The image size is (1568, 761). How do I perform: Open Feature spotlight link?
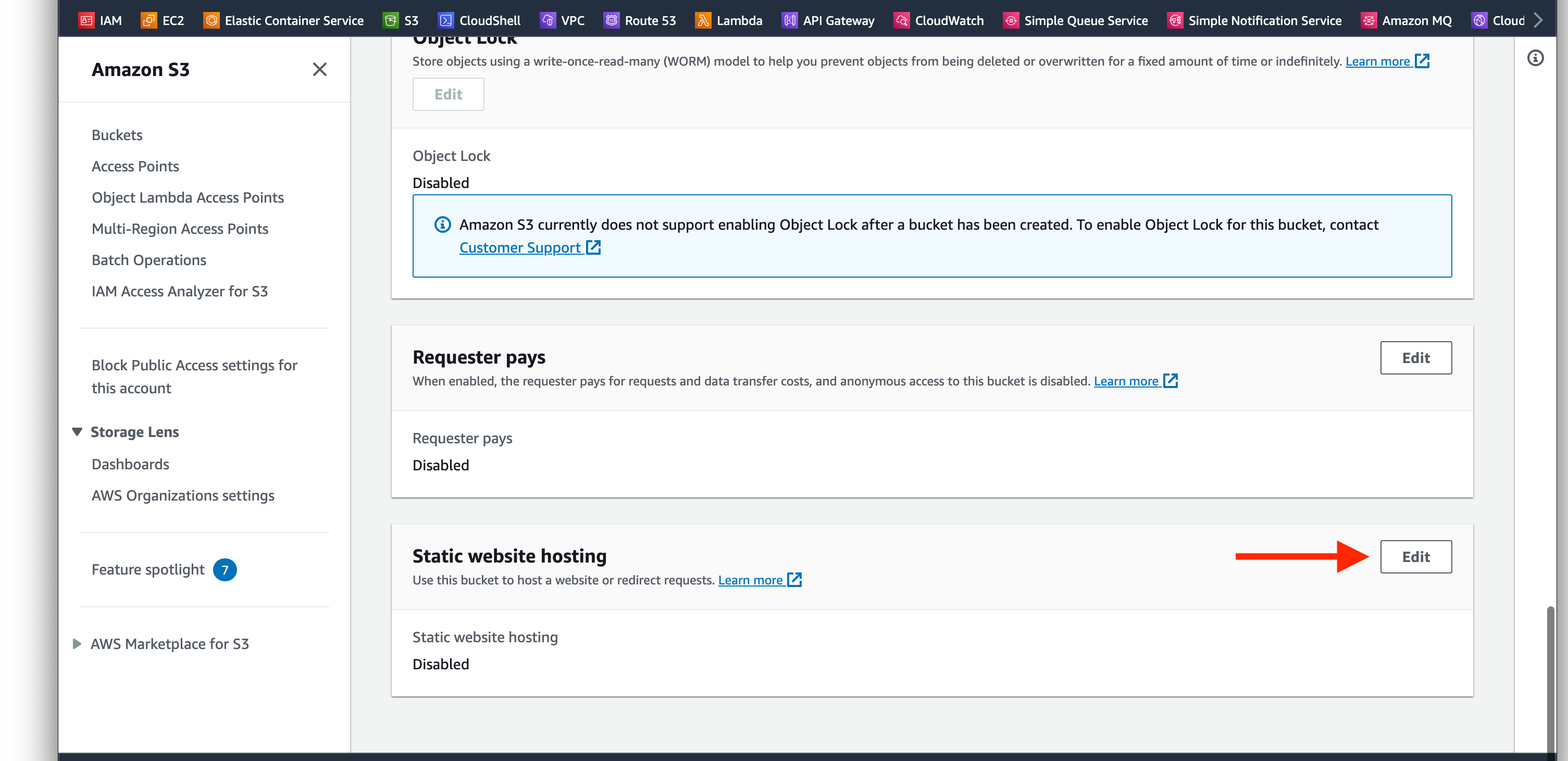click(148, 569)
